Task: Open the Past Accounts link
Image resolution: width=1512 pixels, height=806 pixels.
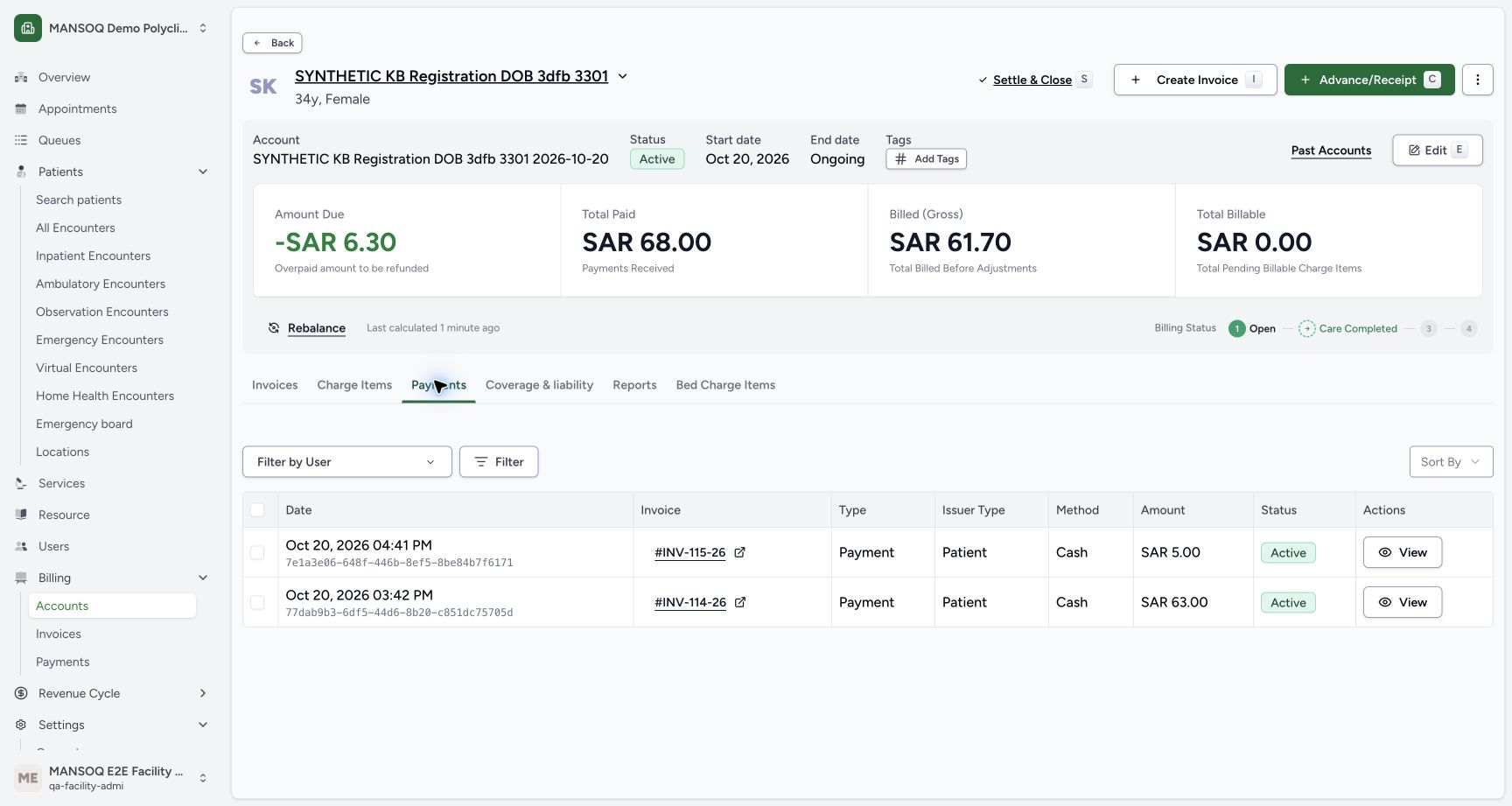Action: point(1331,151)
